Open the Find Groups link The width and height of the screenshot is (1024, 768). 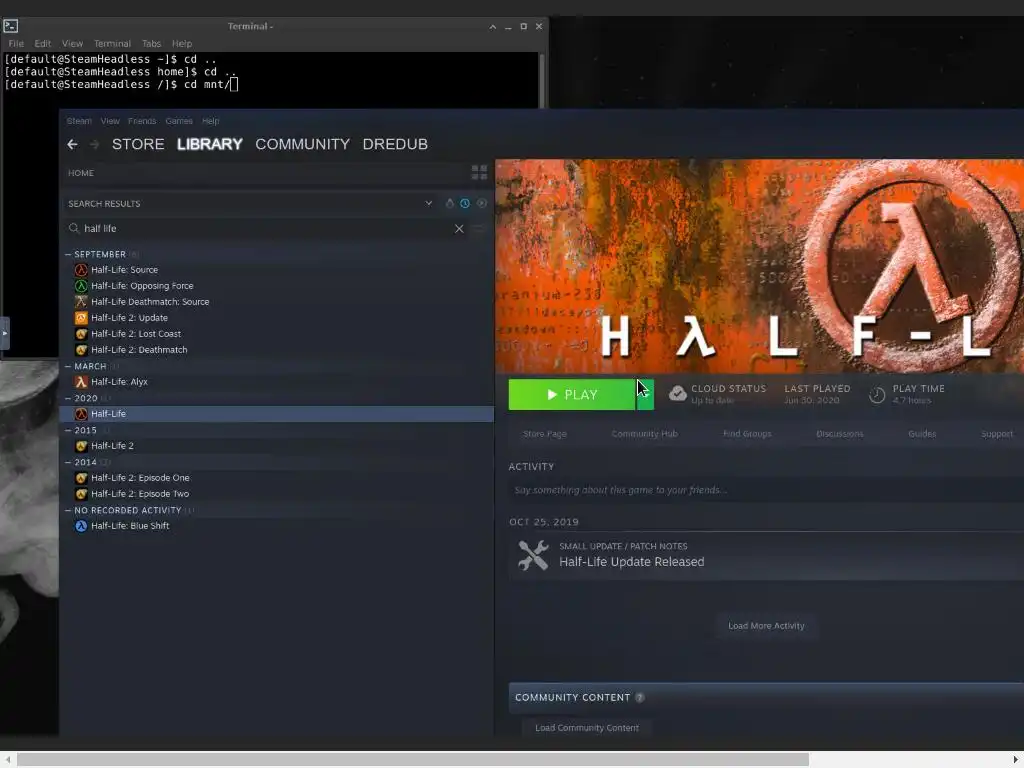[747, 434]
